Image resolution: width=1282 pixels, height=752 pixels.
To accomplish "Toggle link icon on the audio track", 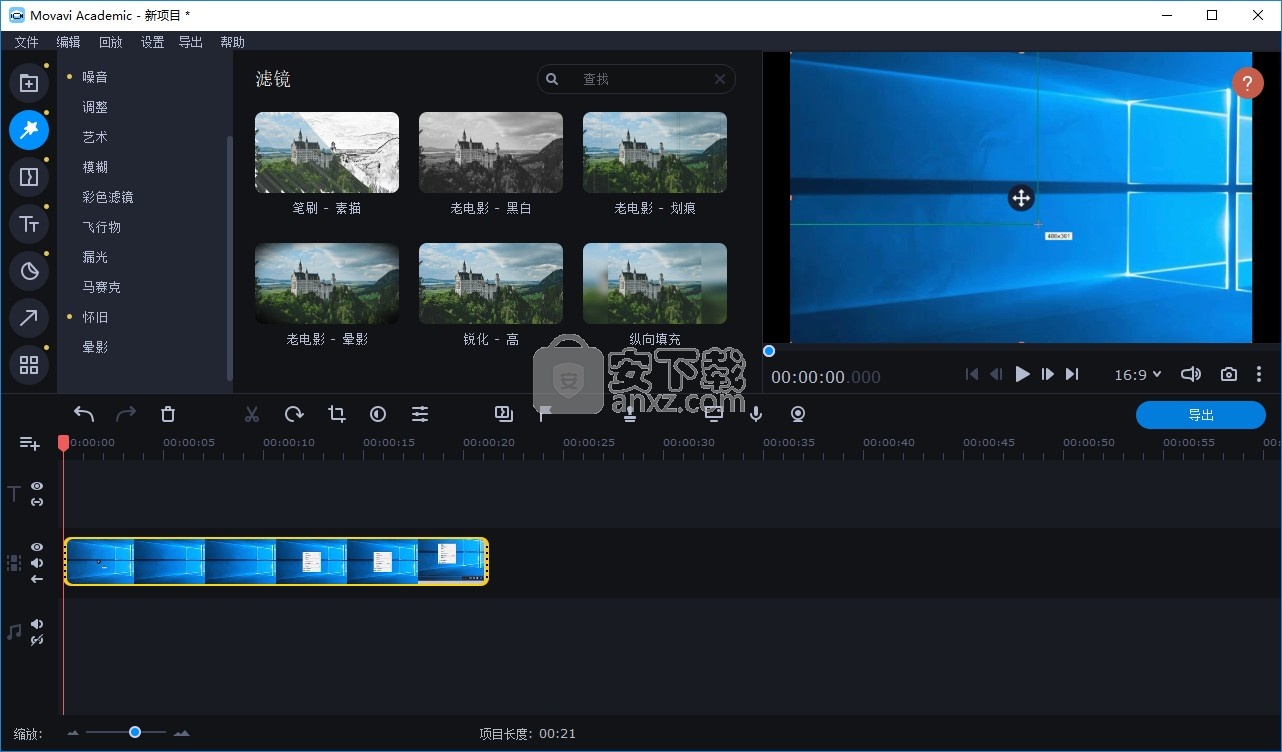I will [x=37, y=640].
